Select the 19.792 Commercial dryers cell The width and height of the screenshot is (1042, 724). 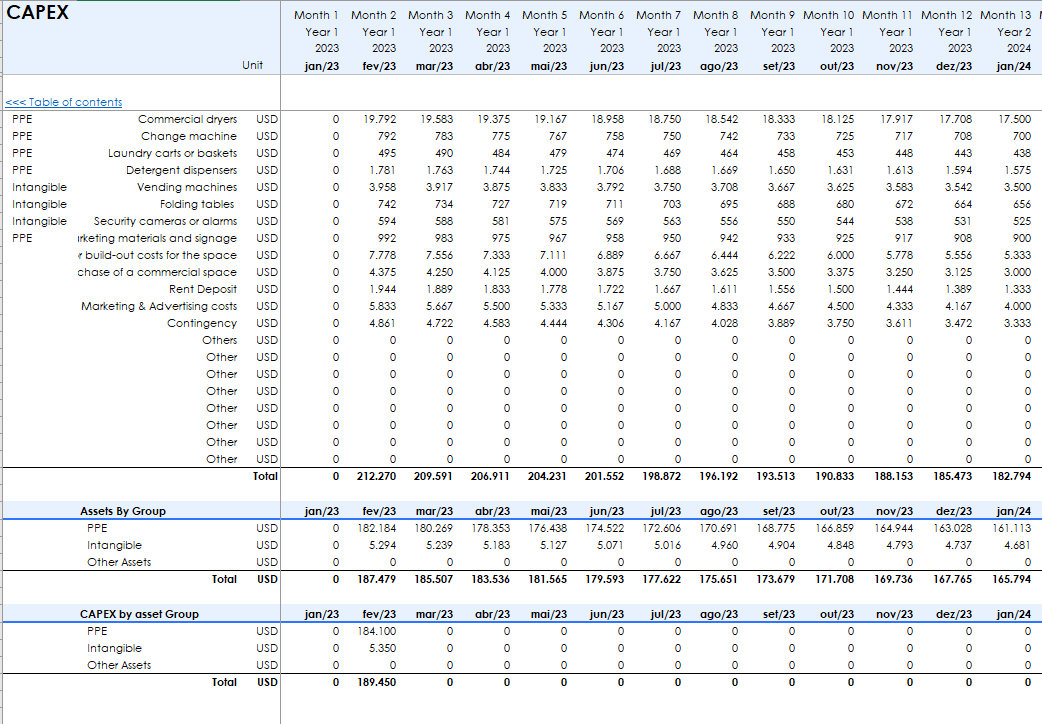[x=380, y=119]
